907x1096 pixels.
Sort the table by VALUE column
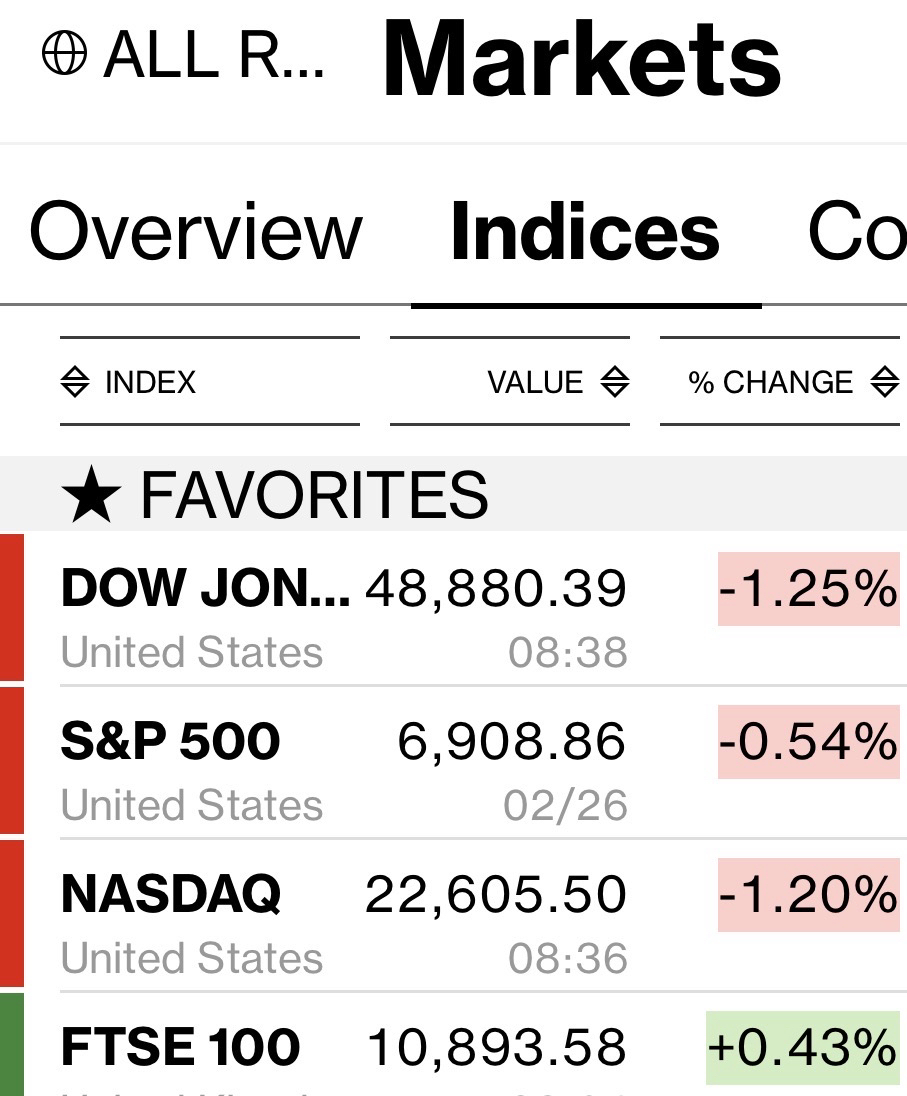535,382
